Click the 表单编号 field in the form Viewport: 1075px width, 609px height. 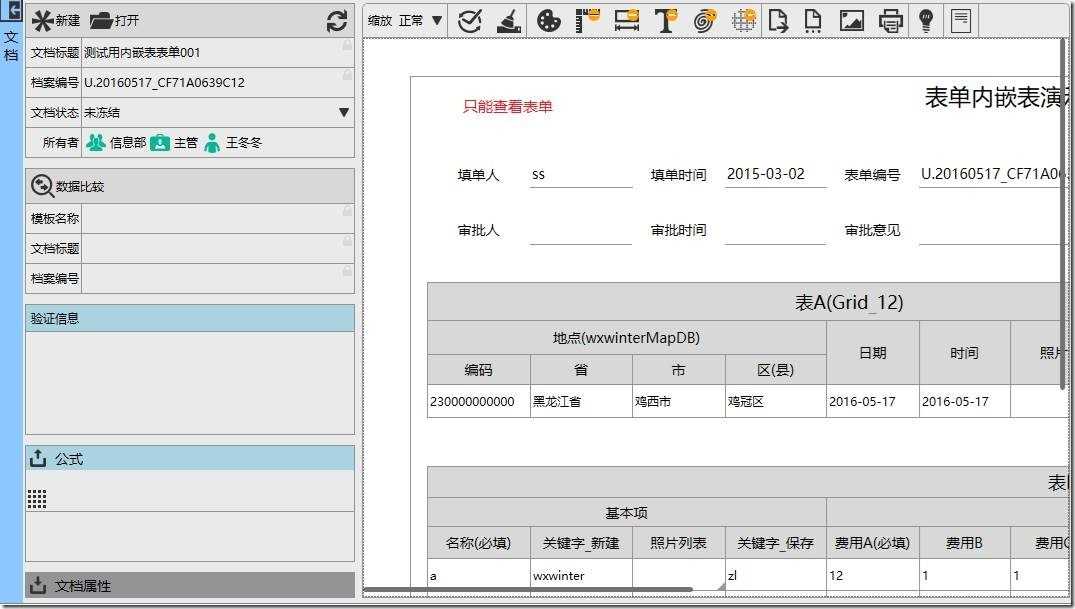pyautogui.click(x=993, y=174)
